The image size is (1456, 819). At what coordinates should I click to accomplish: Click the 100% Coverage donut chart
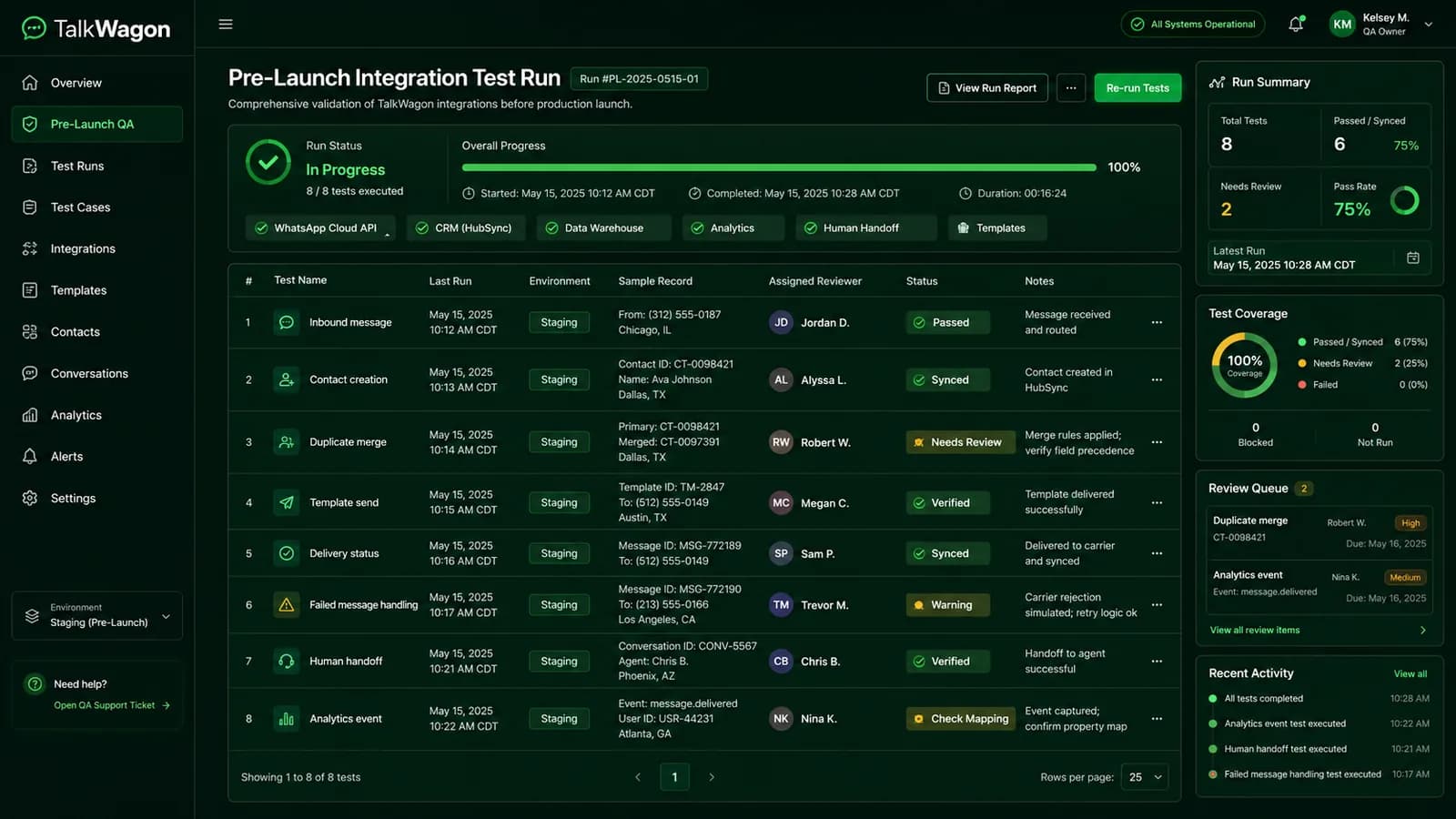pyautogui.click(x=1245, y=365)
